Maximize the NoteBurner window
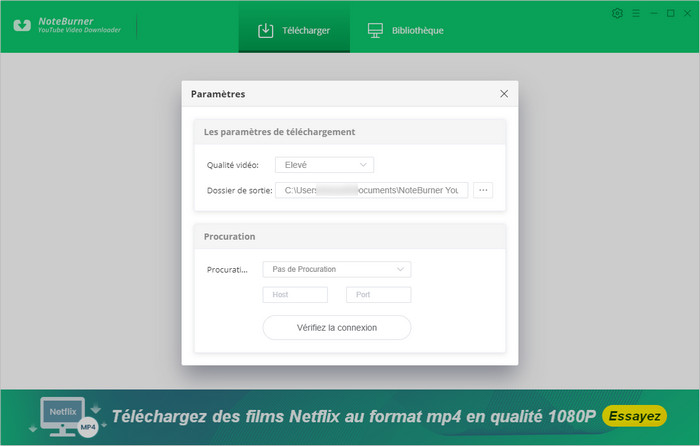Viewport: 700px width, 446px height. point(671,13)
